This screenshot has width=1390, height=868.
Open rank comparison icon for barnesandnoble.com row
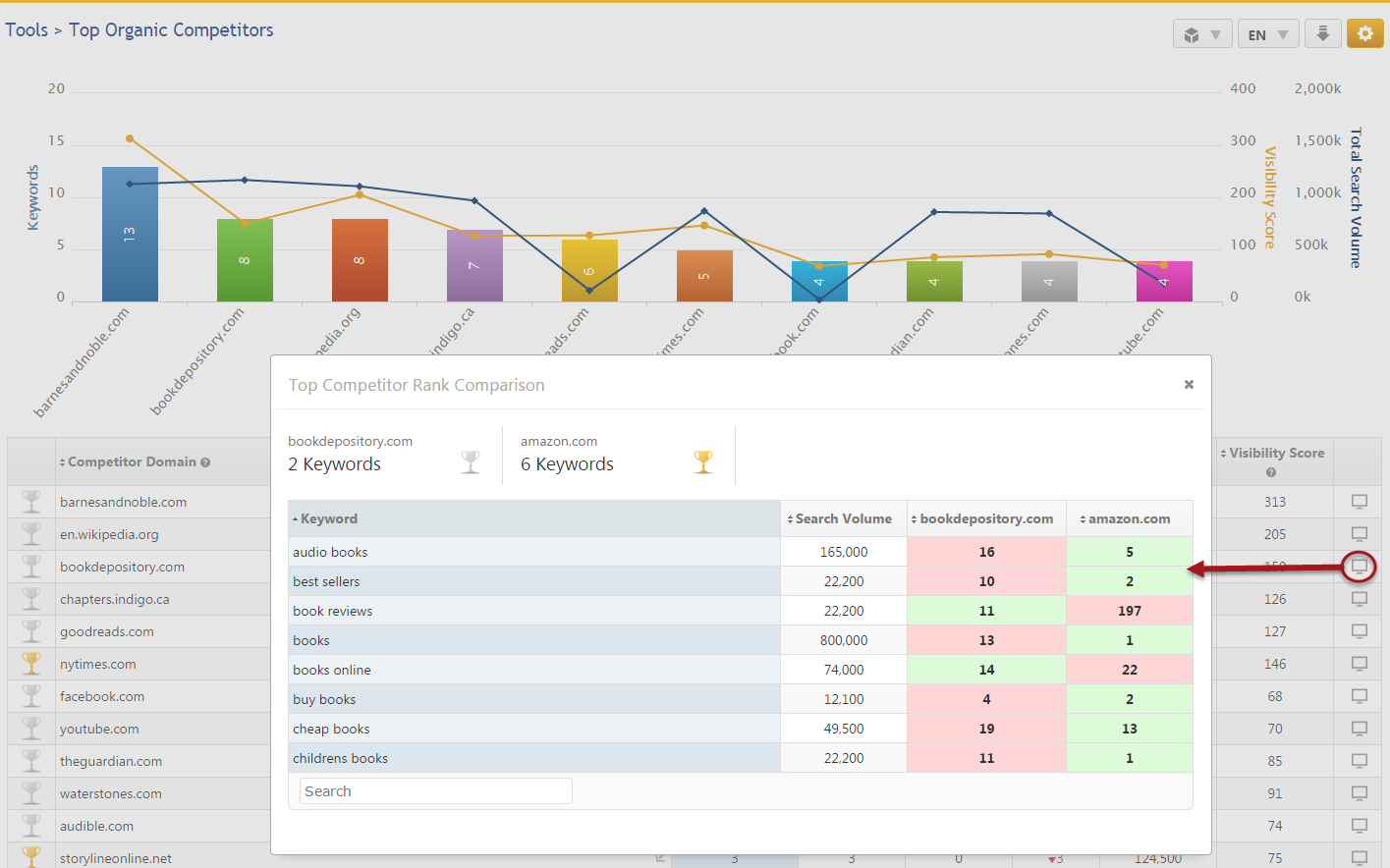point(1359,502)
